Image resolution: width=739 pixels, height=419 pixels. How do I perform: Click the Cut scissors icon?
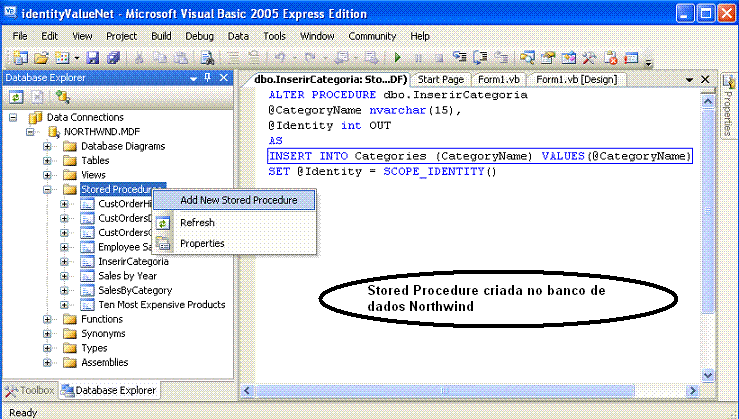tap(139, 58)
